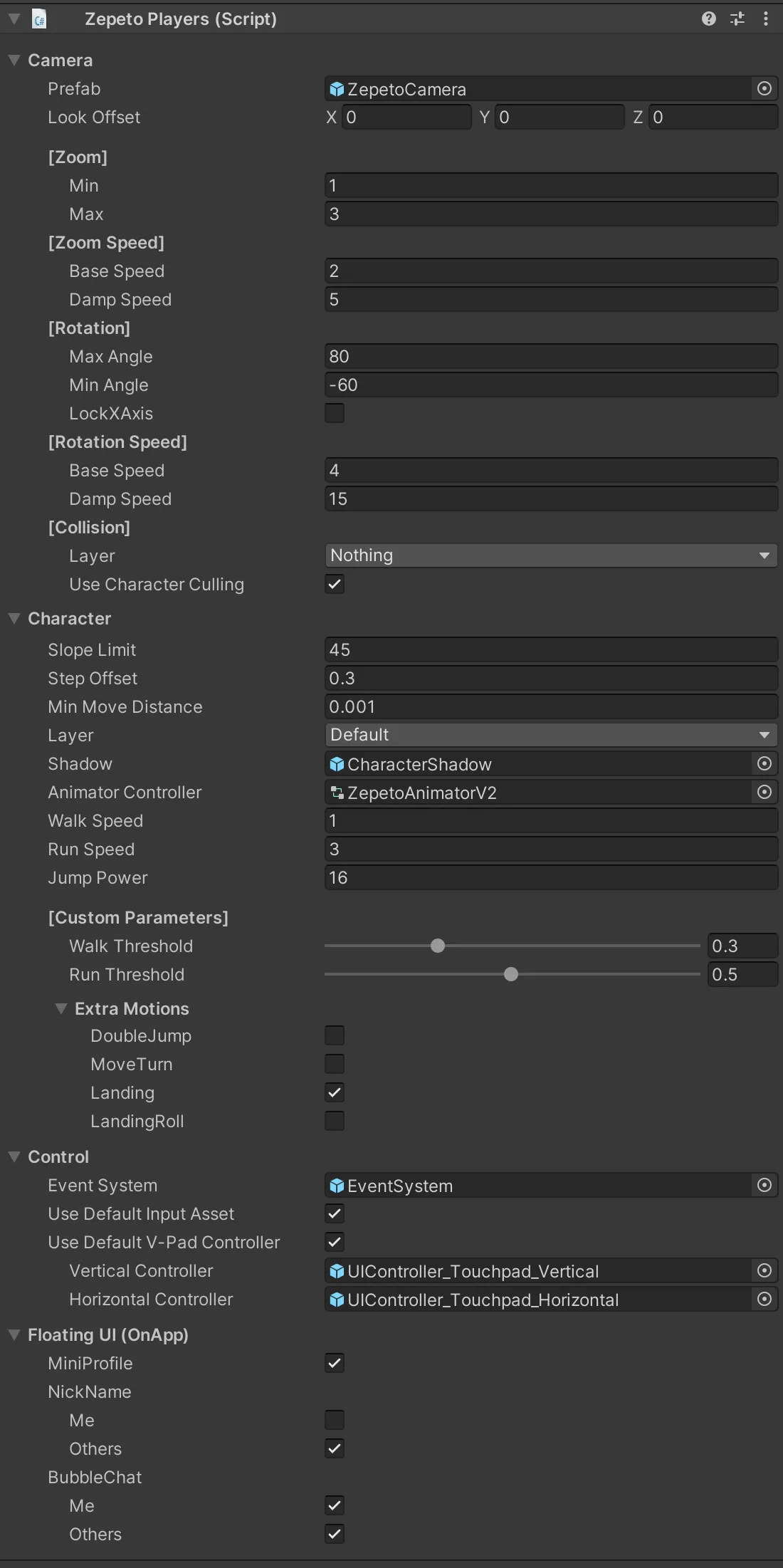Click Zoom Speed Base Speed field 2
783x1568 pixels.
pos(551,271)
